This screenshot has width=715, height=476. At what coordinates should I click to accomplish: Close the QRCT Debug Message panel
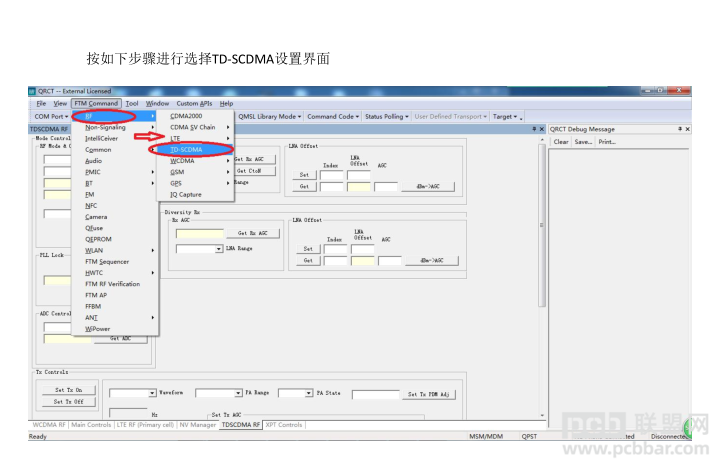coord(688,129)
